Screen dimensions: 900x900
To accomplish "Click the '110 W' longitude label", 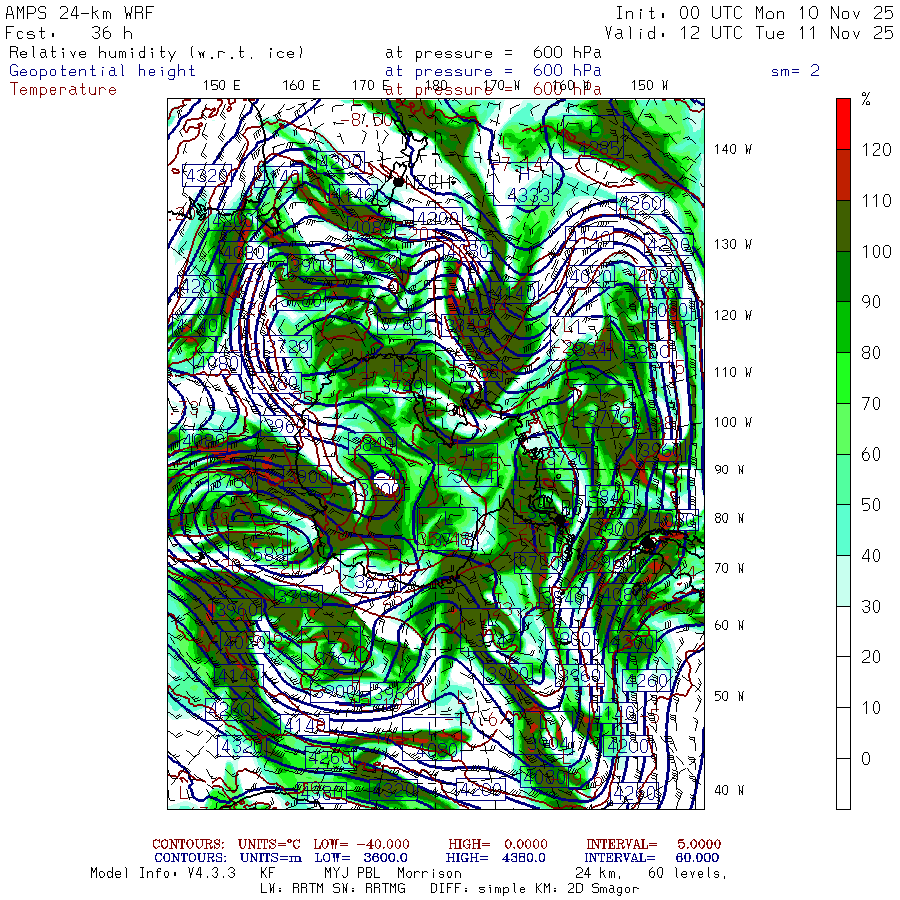I will click(x=732, y=372).
